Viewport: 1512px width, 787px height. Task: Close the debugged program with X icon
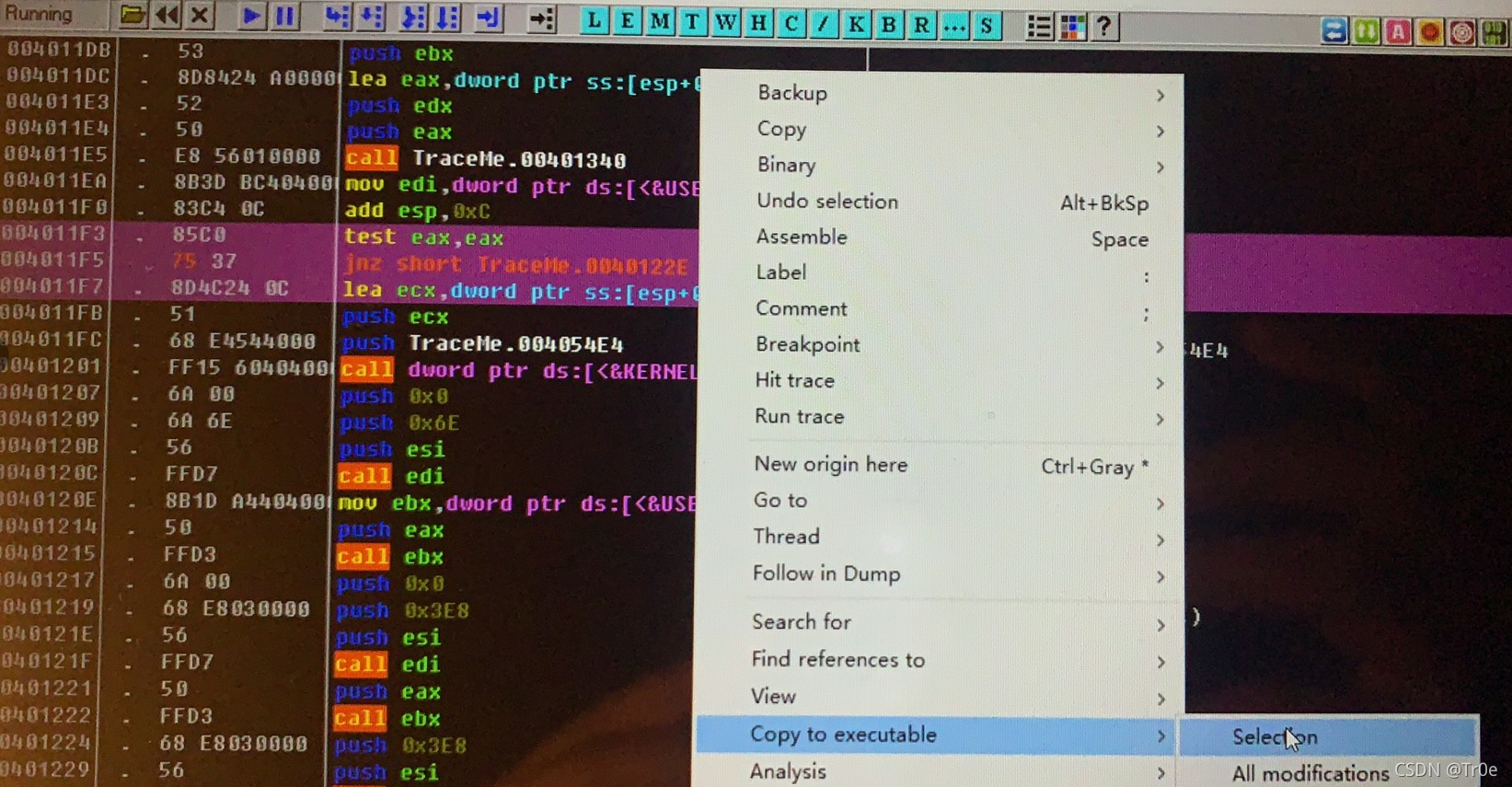[x=199, y=16]
